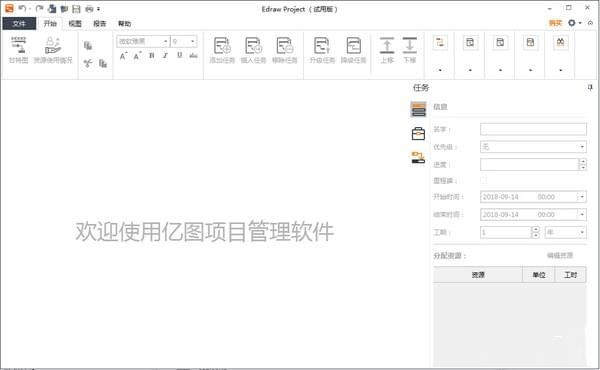
Task: Click the 编辑资源 edit resources link
Action: [x=560, y=255]
